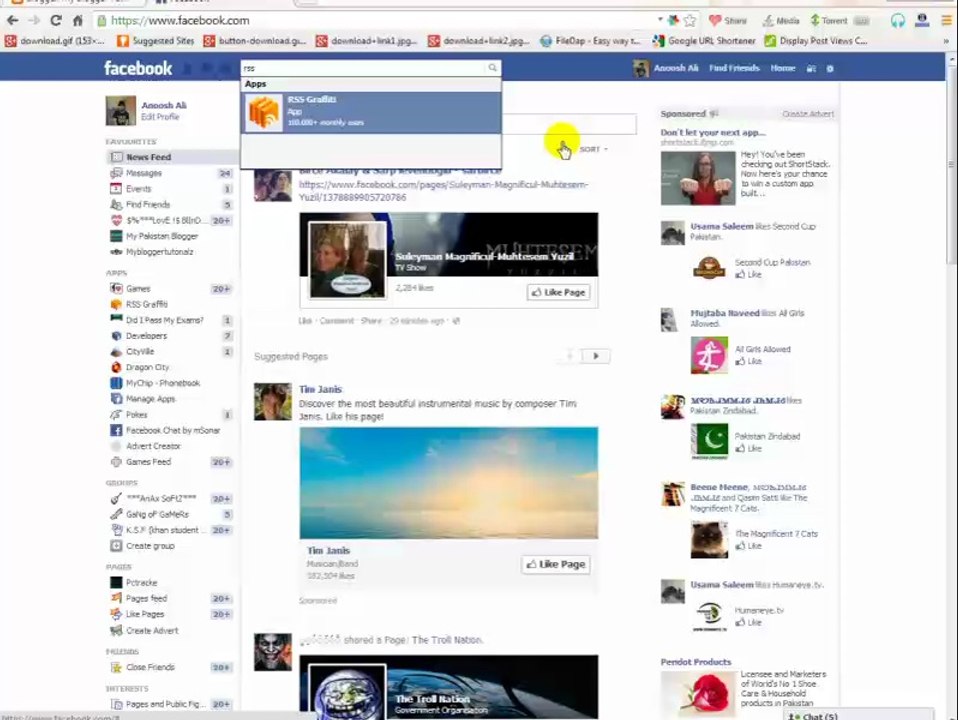
Task: Click the Events calendar icon in sidebar
Action: tap(116, 189)
